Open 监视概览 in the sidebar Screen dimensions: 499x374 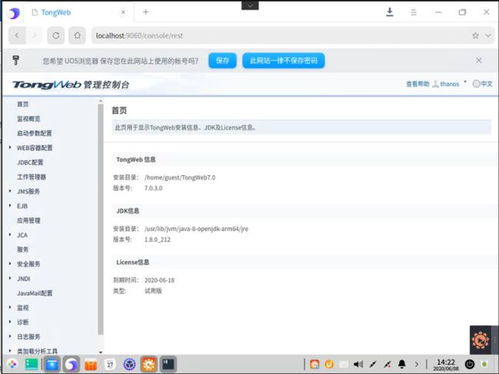(x=29, y=119)
